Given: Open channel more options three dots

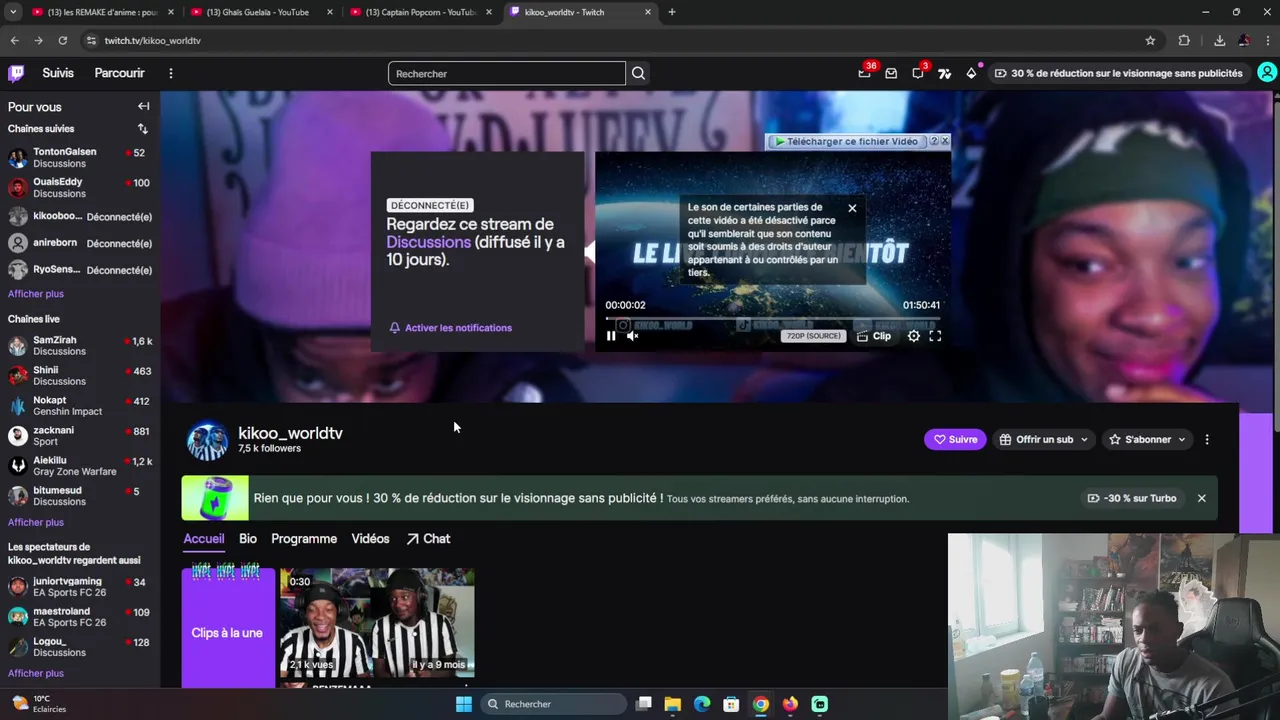Looking at the screenshot, I should coord(1207,439).
